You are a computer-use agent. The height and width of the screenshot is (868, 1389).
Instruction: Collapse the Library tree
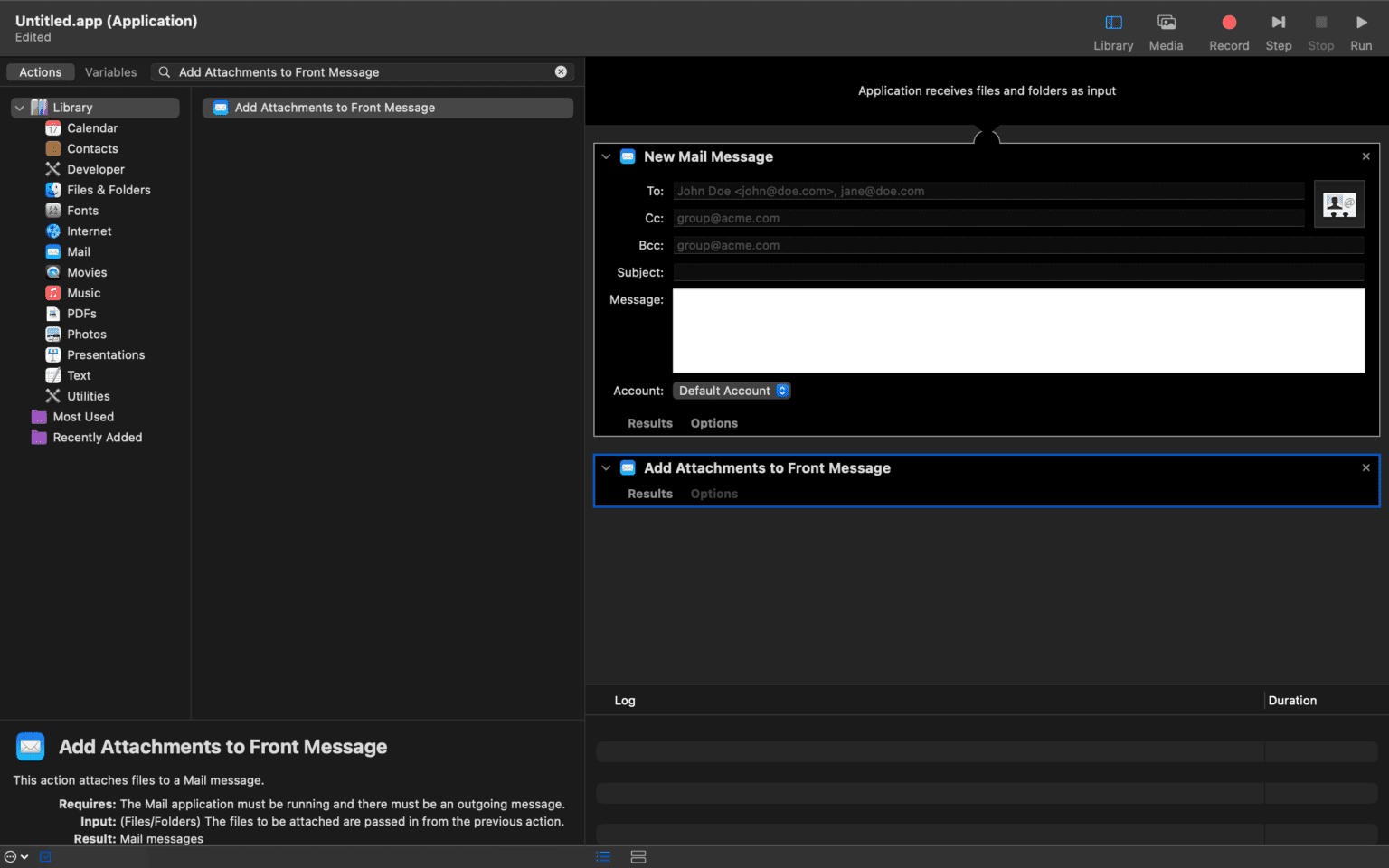point(19,108)
